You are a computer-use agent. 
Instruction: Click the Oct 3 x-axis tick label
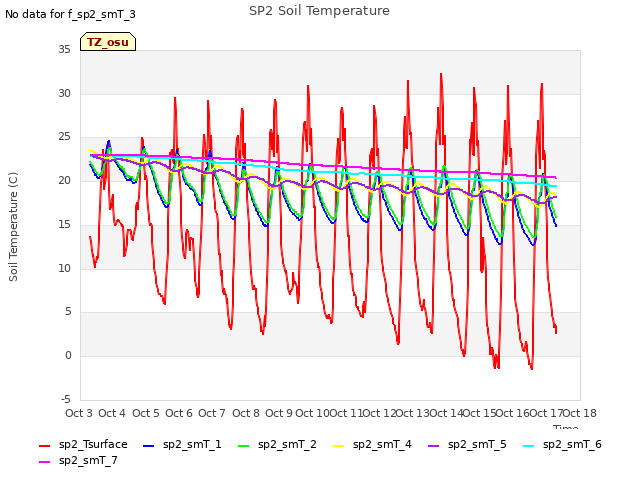click(79, 413)
